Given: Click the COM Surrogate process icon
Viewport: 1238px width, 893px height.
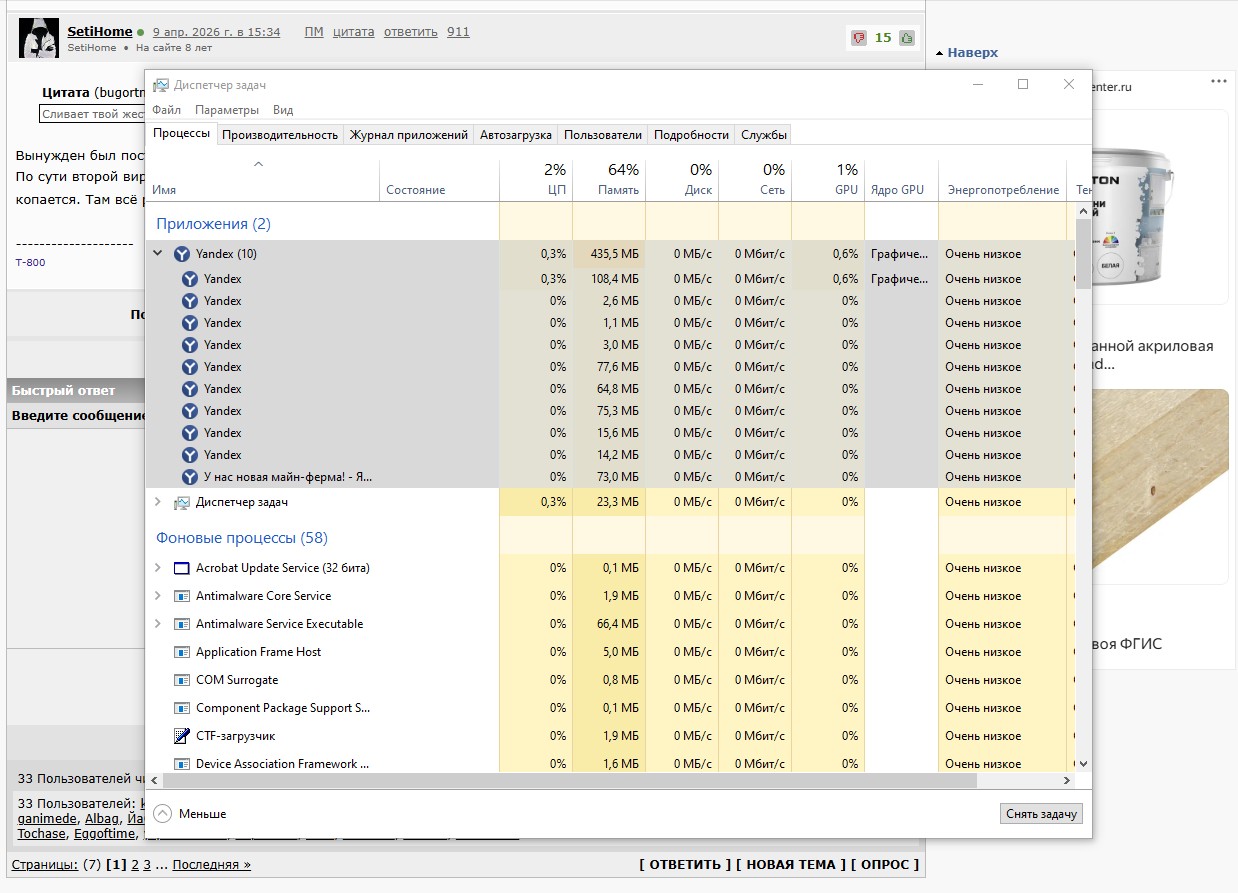Looking at the screenshot, I should click(181, 680).
